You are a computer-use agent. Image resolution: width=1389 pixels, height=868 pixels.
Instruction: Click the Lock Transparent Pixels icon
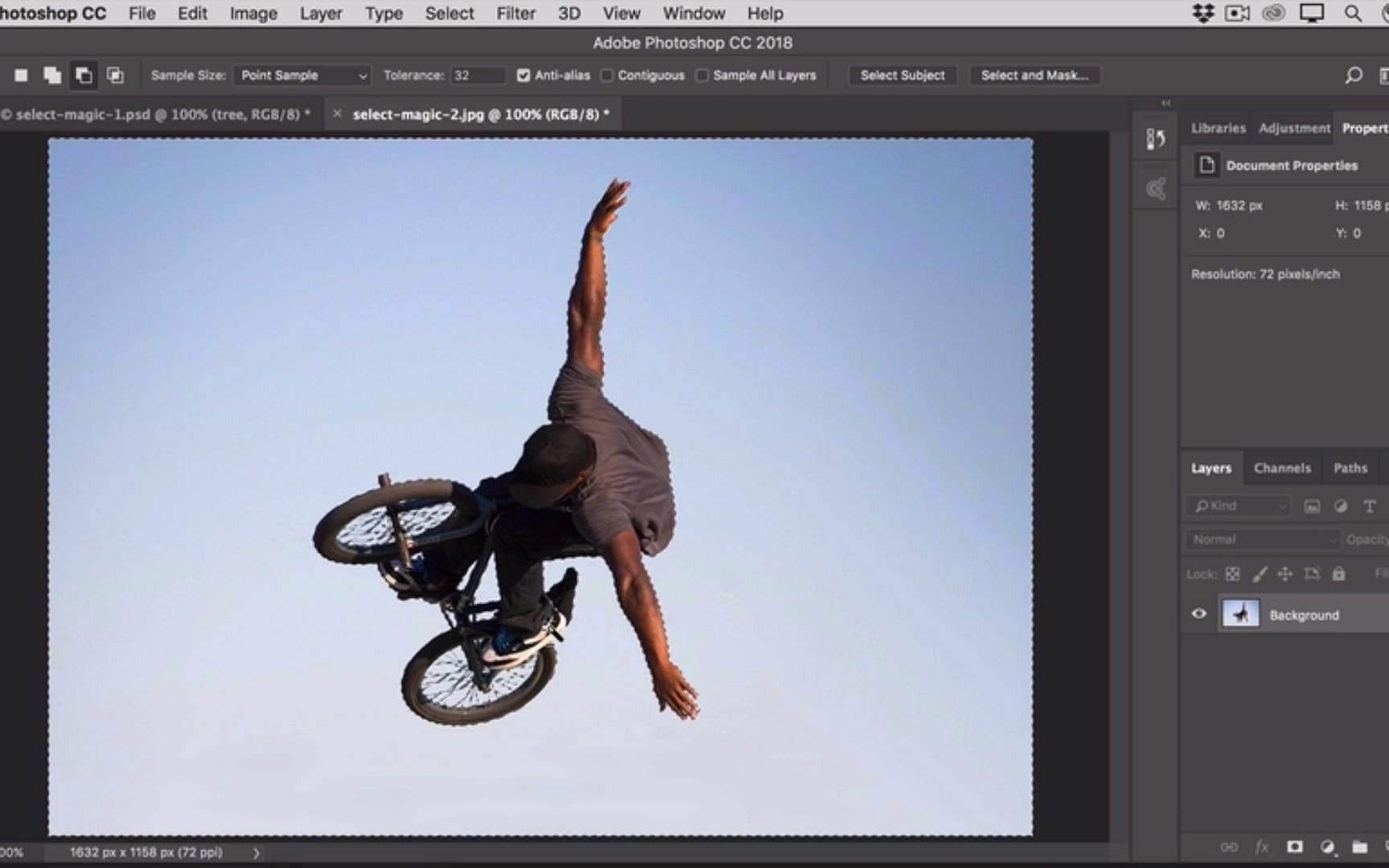click(1232, 573)
